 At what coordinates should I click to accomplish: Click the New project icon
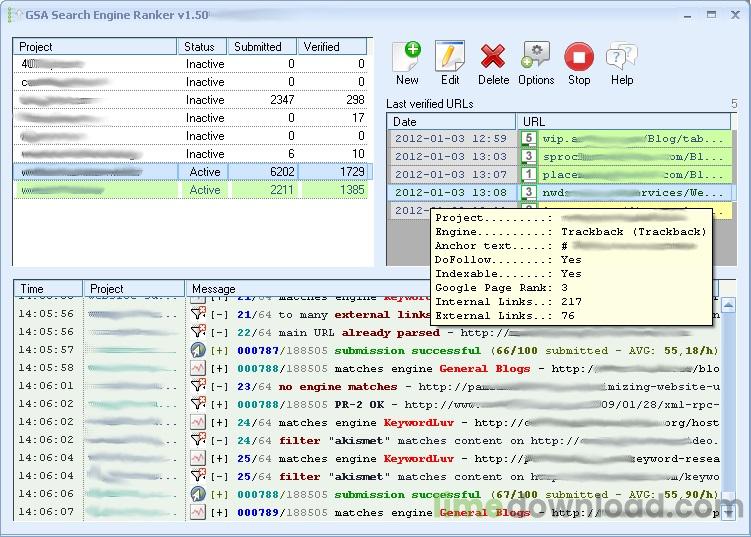[407, 57]
